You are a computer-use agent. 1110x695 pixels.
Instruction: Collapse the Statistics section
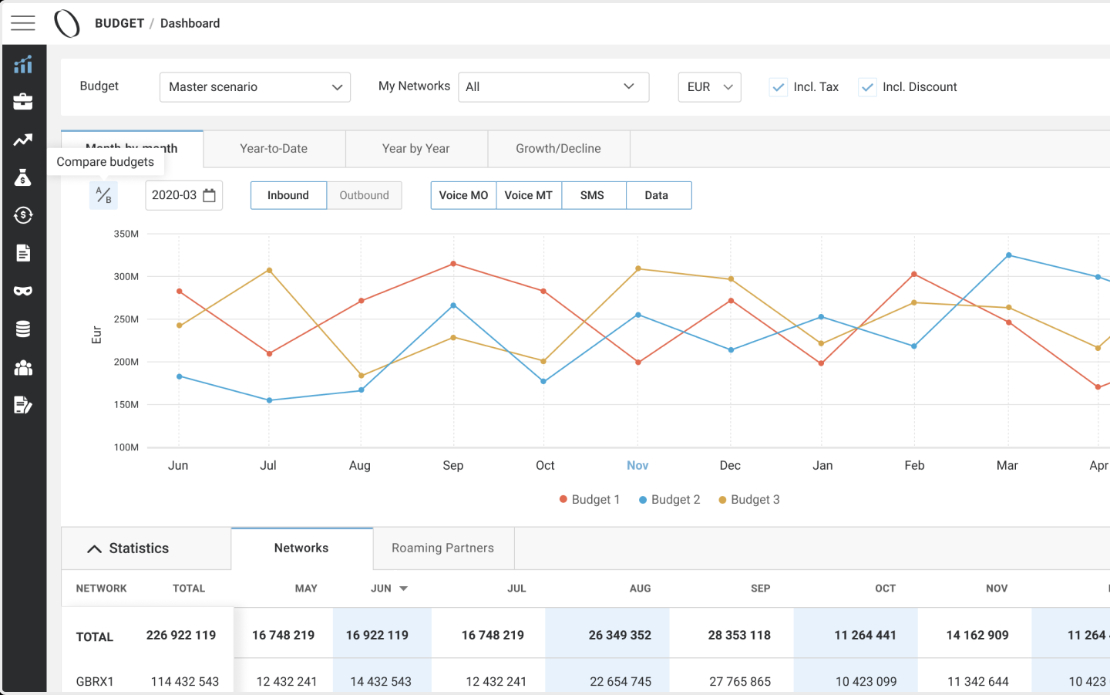[x=94, y=548]
